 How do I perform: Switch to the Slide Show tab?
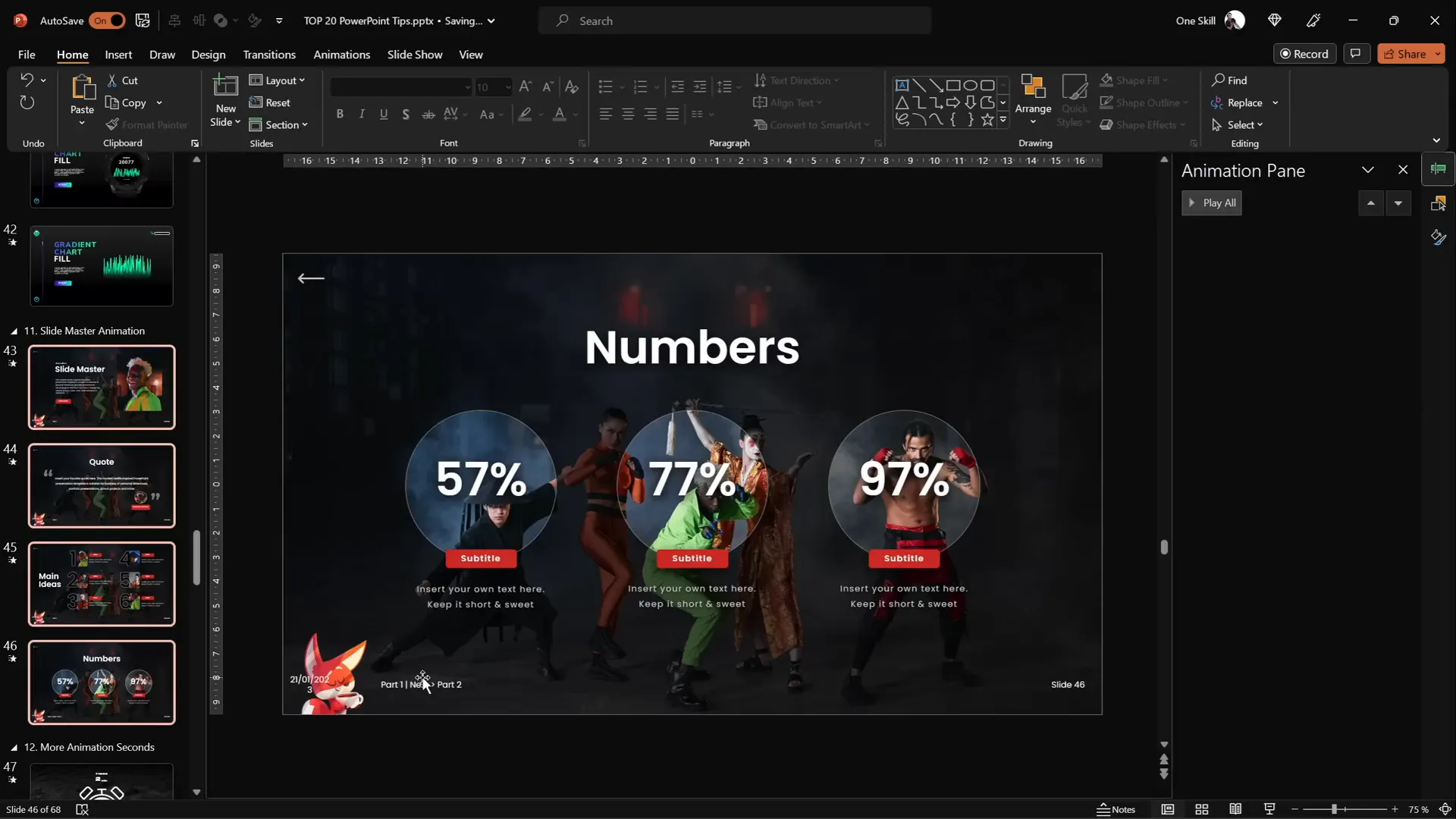click(415, 55)
